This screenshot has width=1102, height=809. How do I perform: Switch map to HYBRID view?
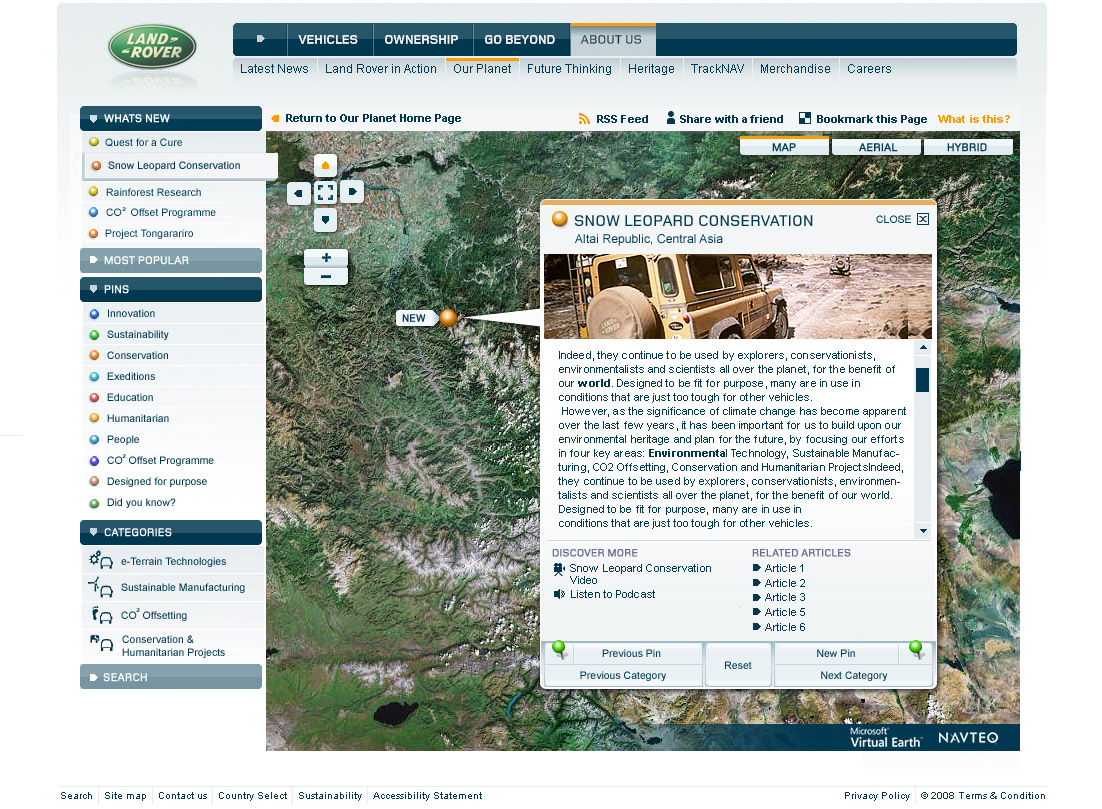pyautogui.click(x=967, y=147)
